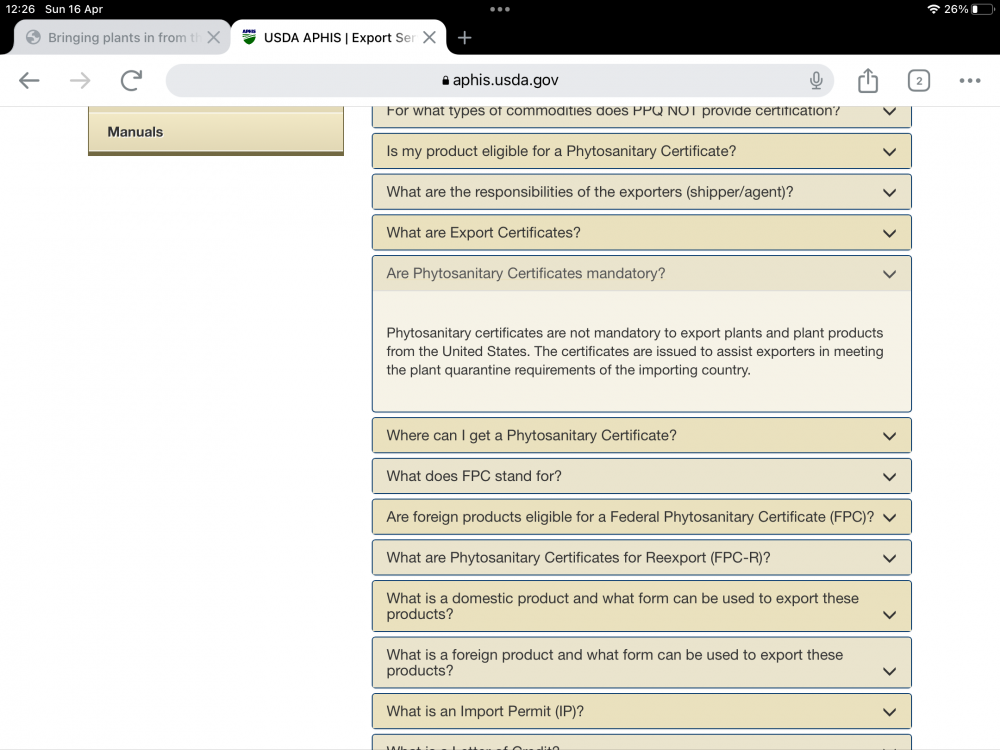Tap the multitasking three dots at top

point(499,9)
